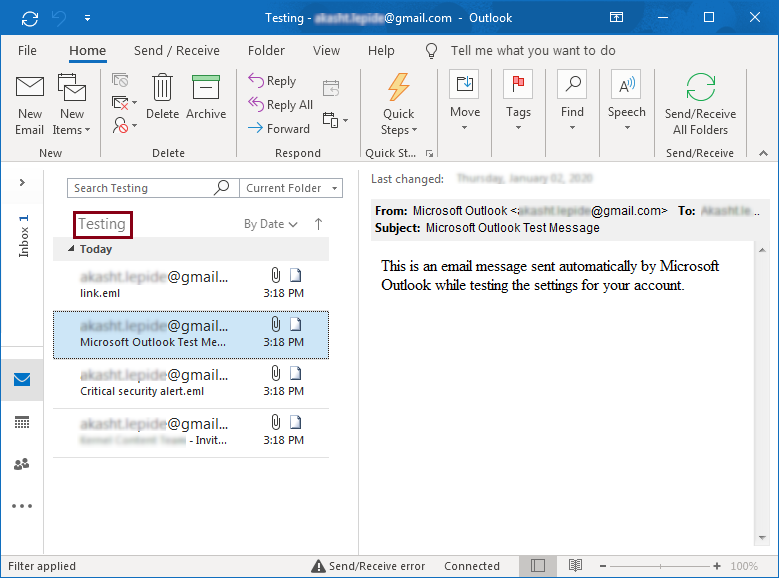779x578 pixels.
Task: Click reading pane scroll down arrow
Action: [x=762, y=538]
